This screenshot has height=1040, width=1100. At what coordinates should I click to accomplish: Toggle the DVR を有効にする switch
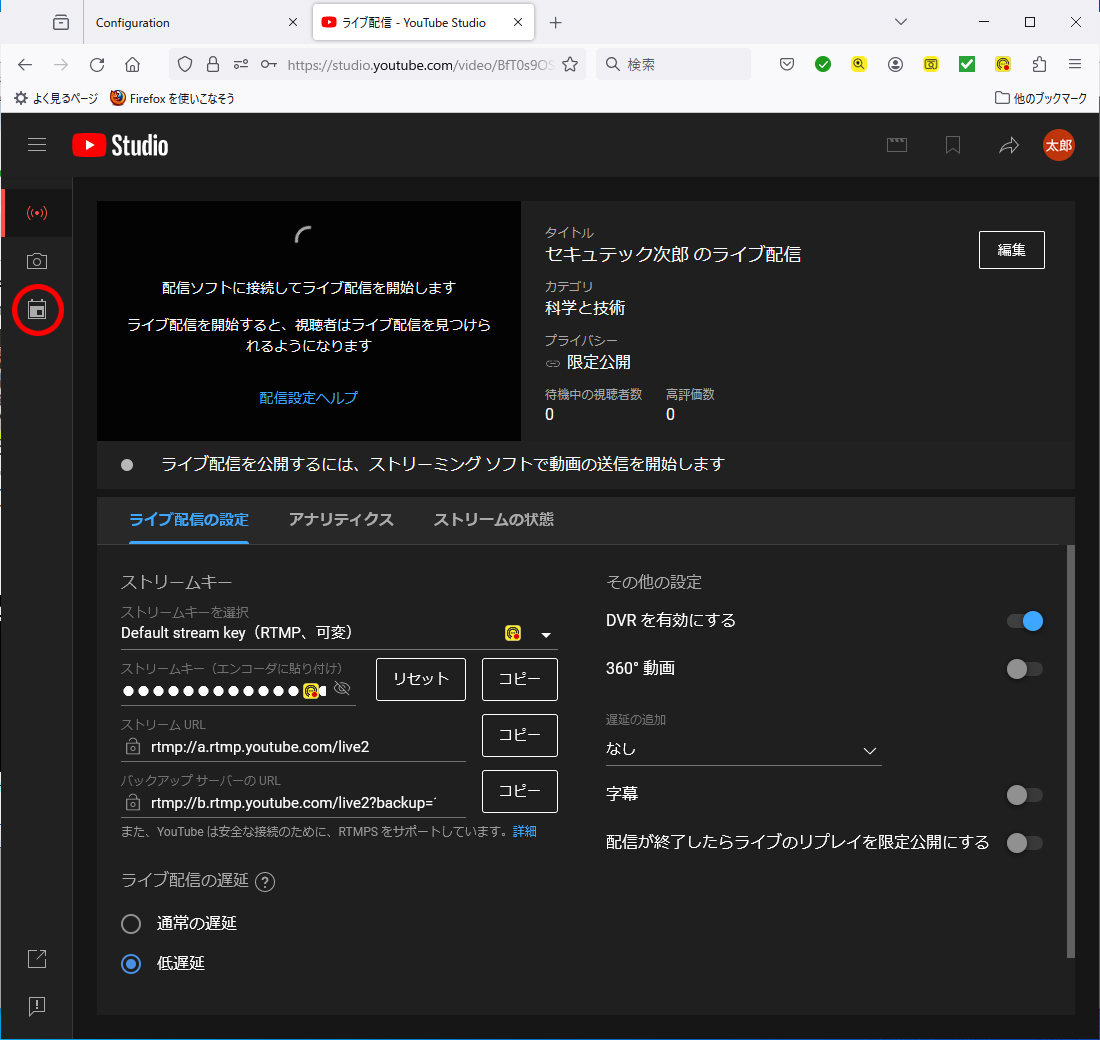click(1025, 621)
